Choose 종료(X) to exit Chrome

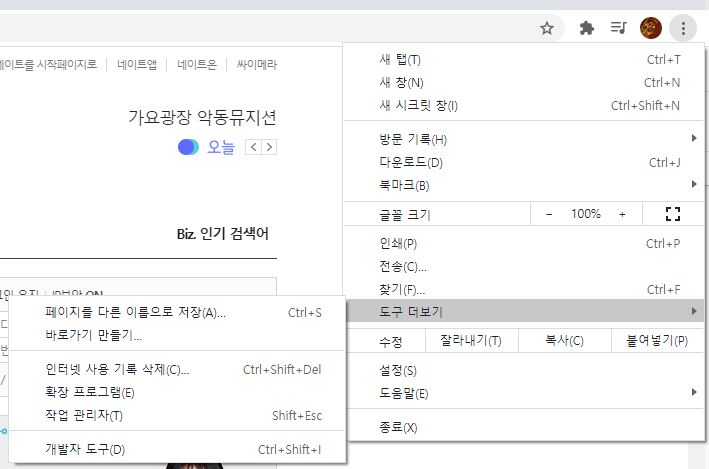(524, 427)
